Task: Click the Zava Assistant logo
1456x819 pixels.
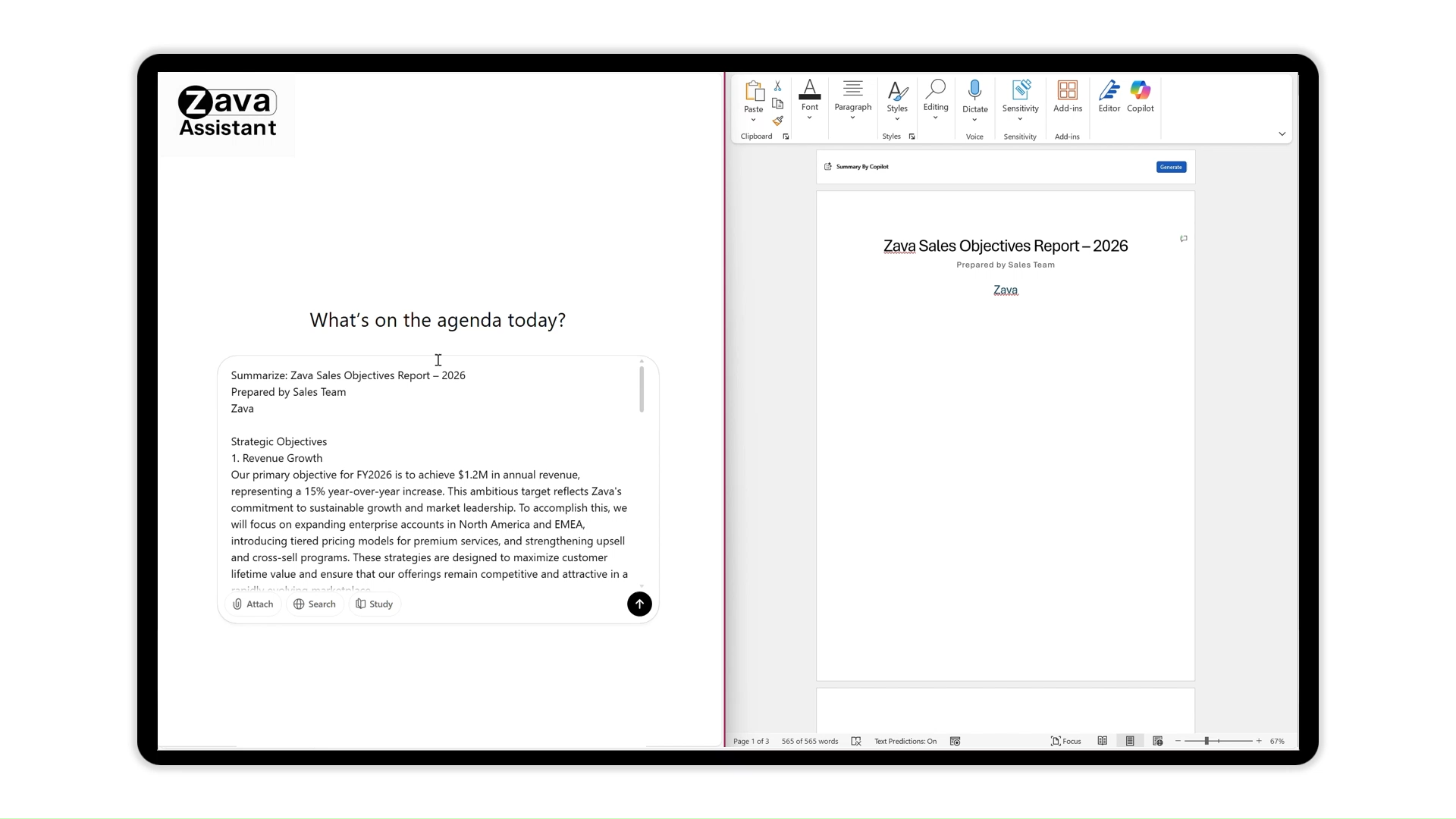Action: (x=227, y=111)
